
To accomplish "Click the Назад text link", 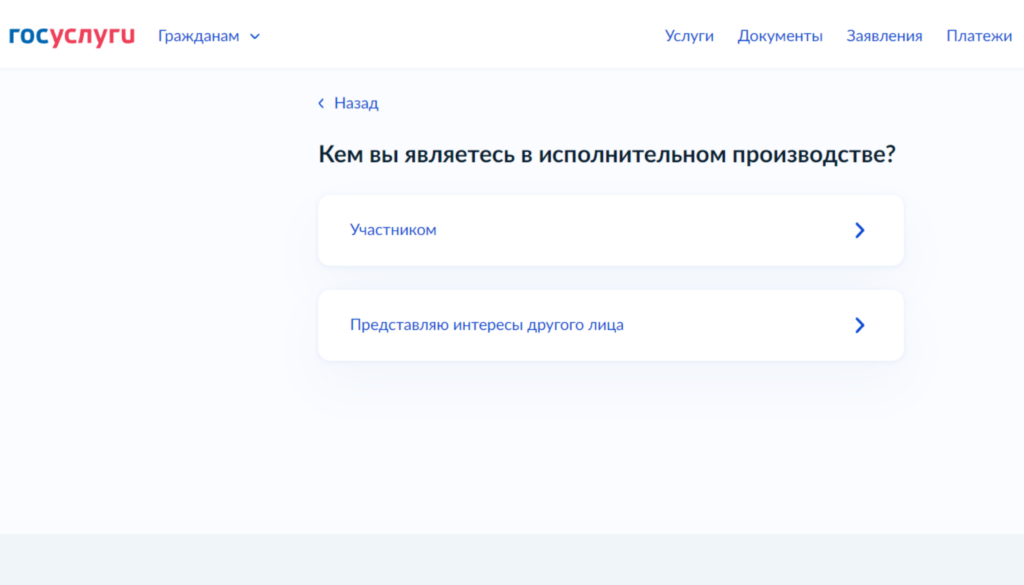I will (356, 103).
